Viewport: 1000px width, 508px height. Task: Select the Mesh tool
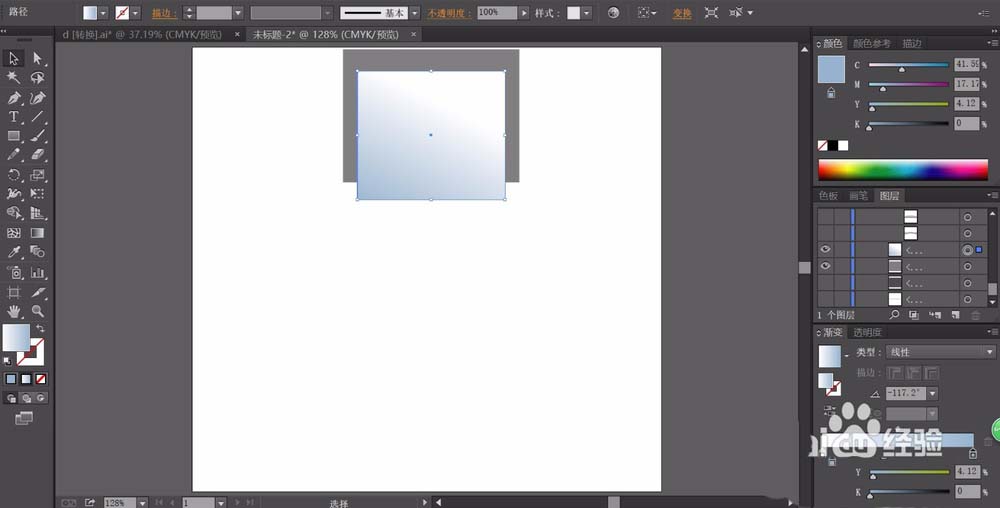click(x=13, y=233)
